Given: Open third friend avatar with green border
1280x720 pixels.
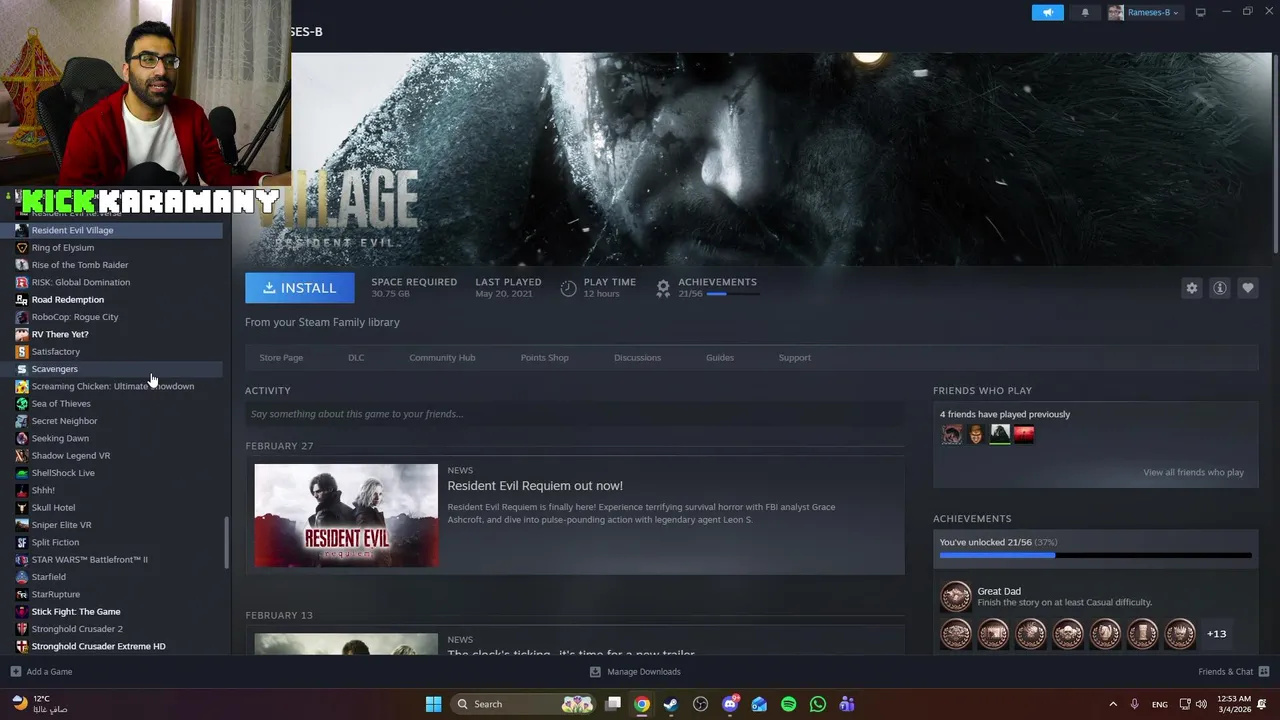Looking at the screenshot, I should pos(1000,434).
